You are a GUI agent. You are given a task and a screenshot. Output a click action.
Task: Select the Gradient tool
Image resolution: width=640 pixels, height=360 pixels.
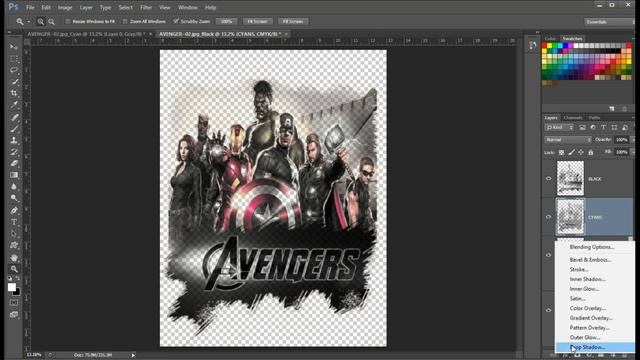14,175
